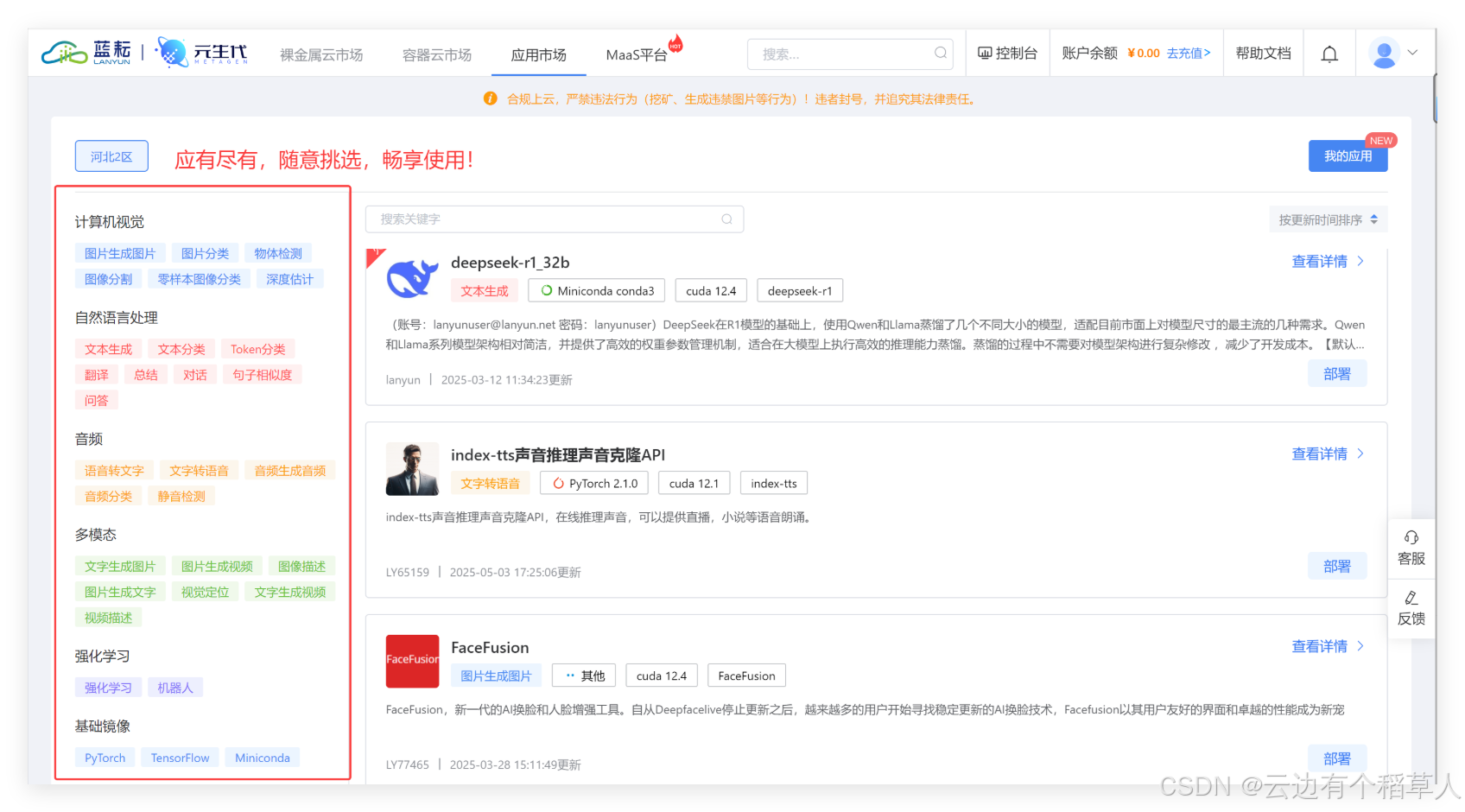The height and width of the screenshot is (812, 1465).
Task: Click the 我的应用 button
Action: 1348,156
